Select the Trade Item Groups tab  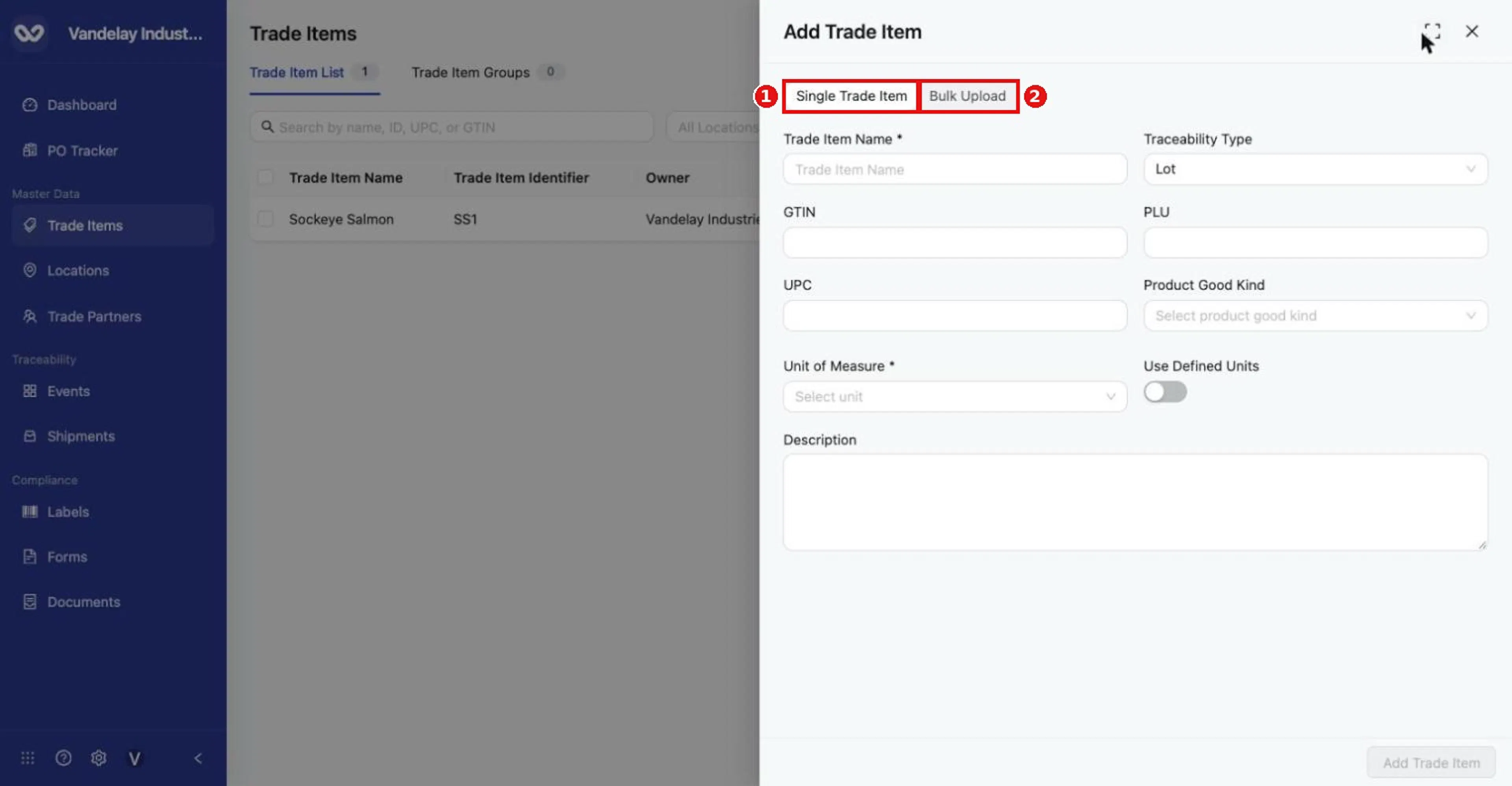click(488, 73)
